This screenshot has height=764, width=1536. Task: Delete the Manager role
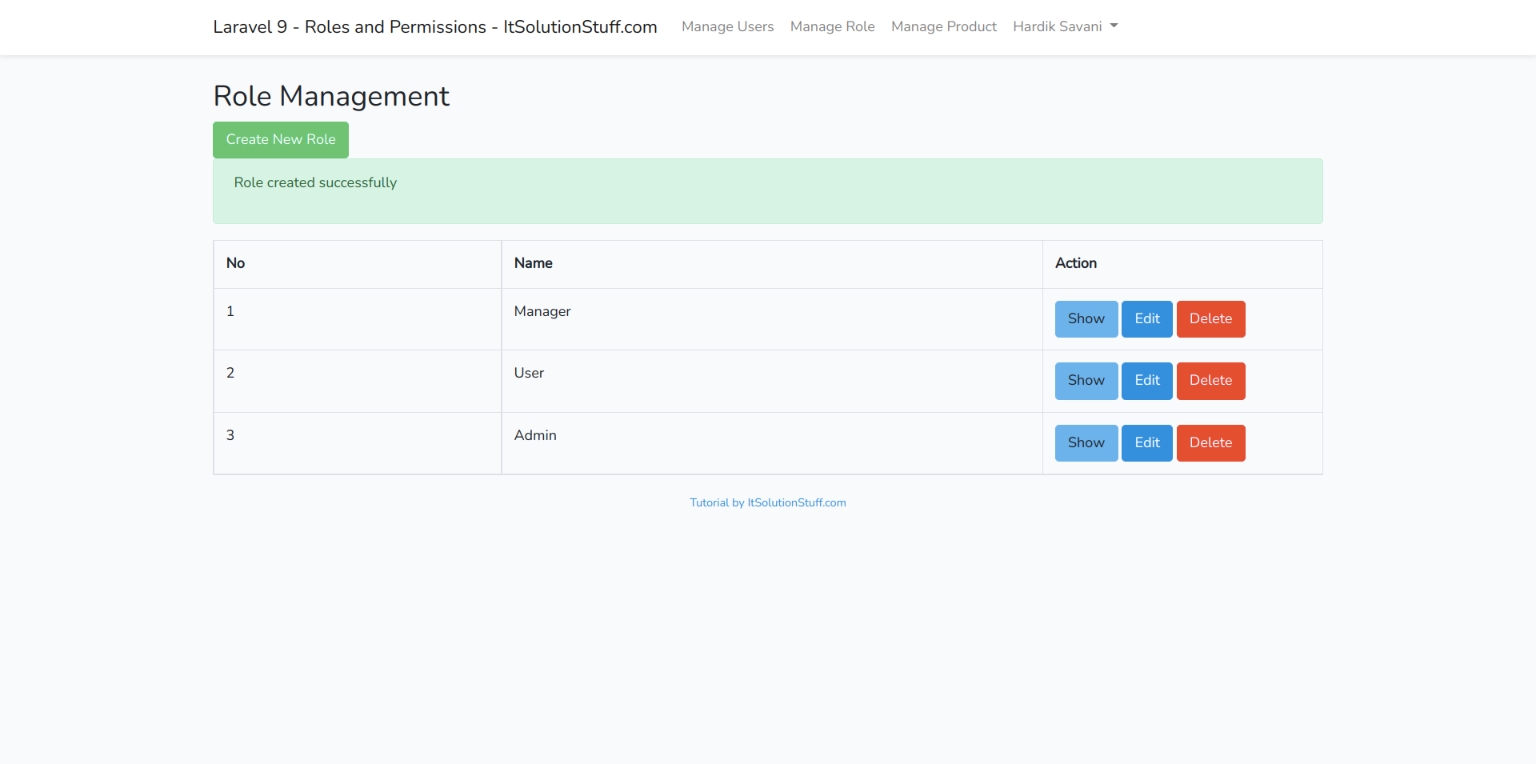(x=1210, y=319)
